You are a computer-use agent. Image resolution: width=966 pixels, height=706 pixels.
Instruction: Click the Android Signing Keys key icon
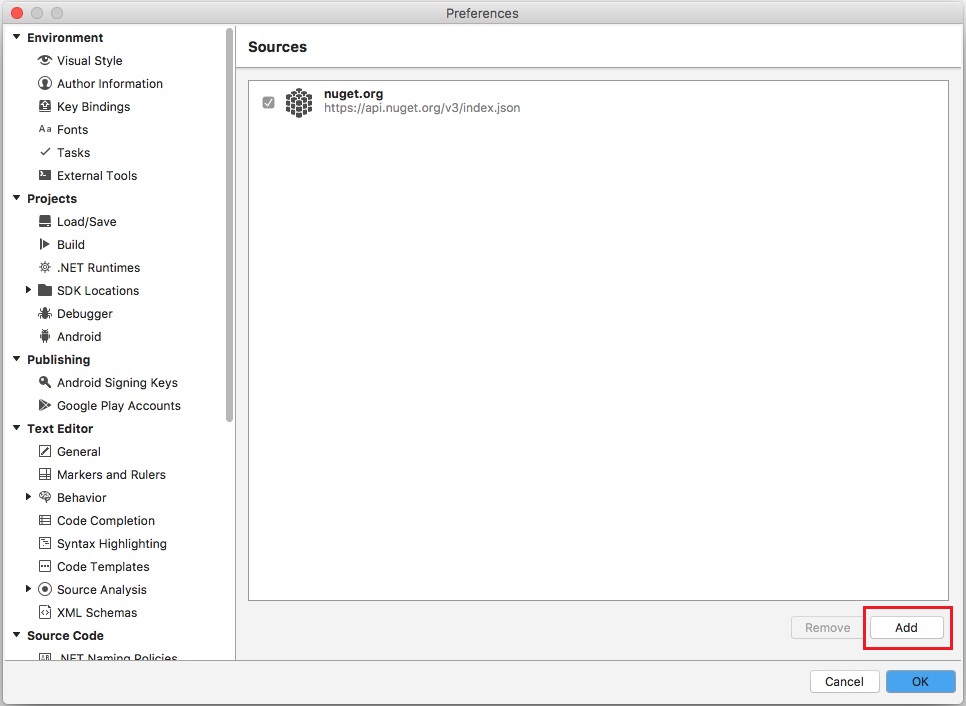coord(44,383)
